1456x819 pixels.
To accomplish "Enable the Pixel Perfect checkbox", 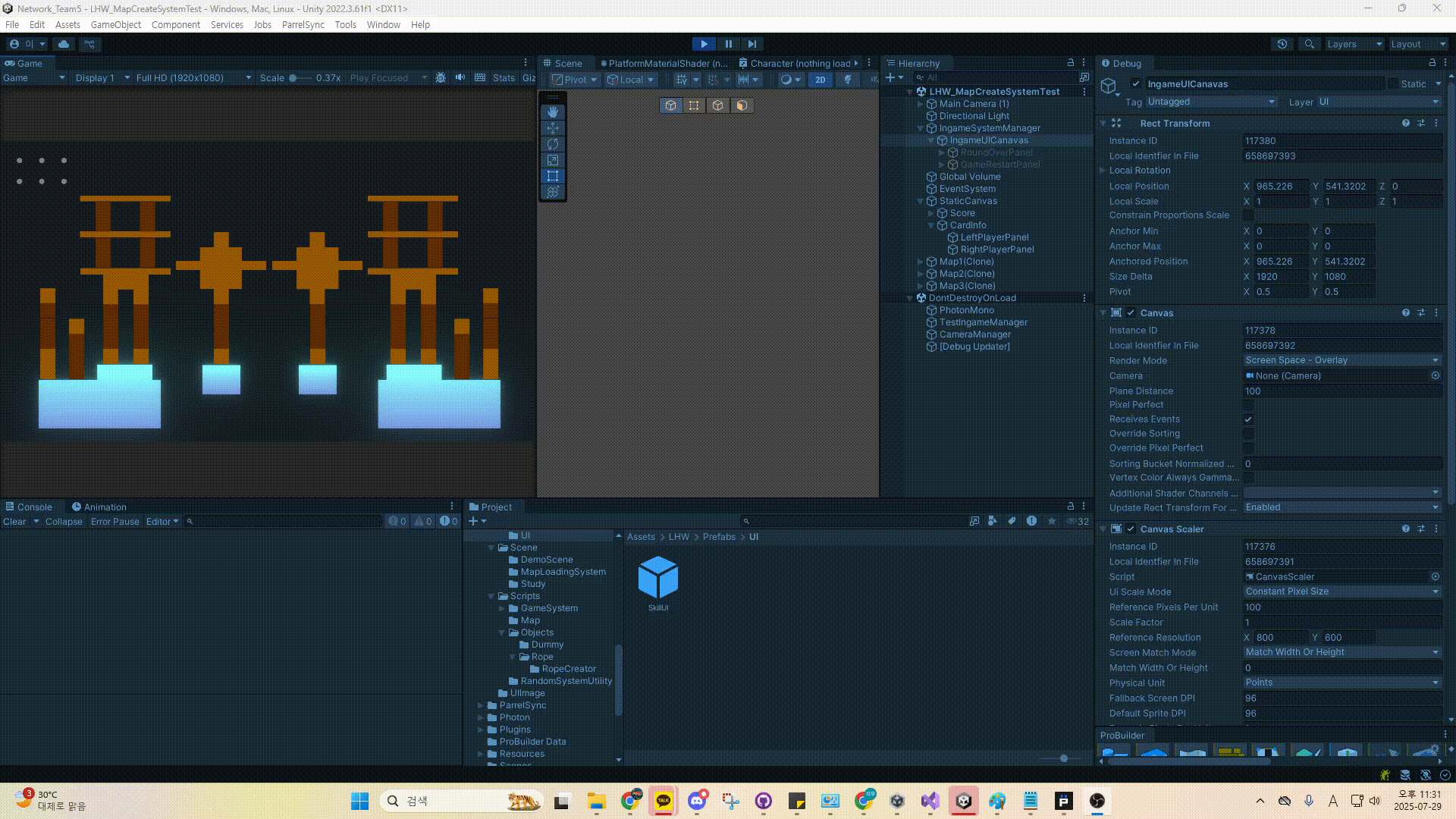I will click(x=1248, y=405).
